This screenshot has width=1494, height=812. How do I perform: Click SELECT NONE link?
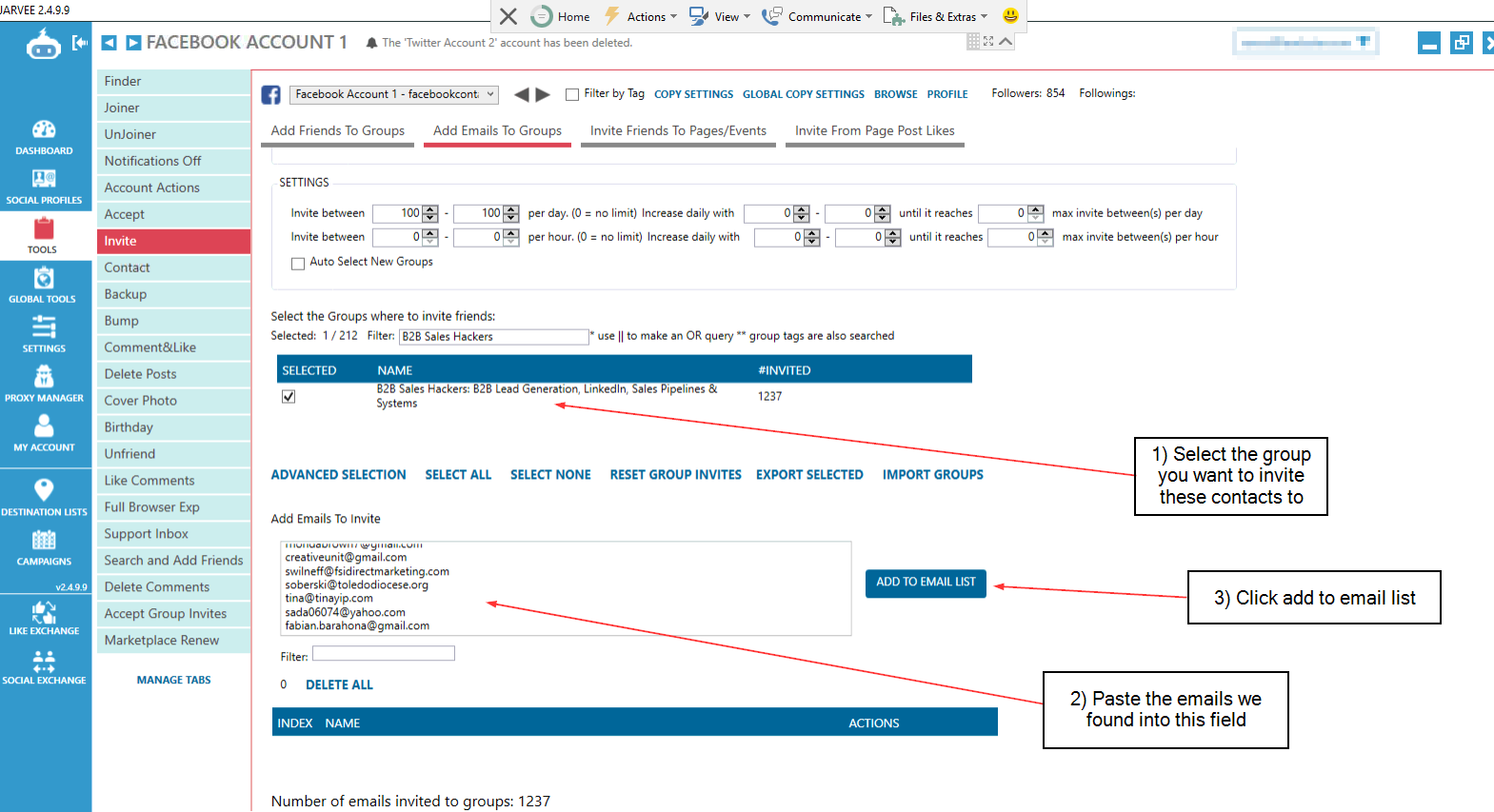click(x=550, y=475)
